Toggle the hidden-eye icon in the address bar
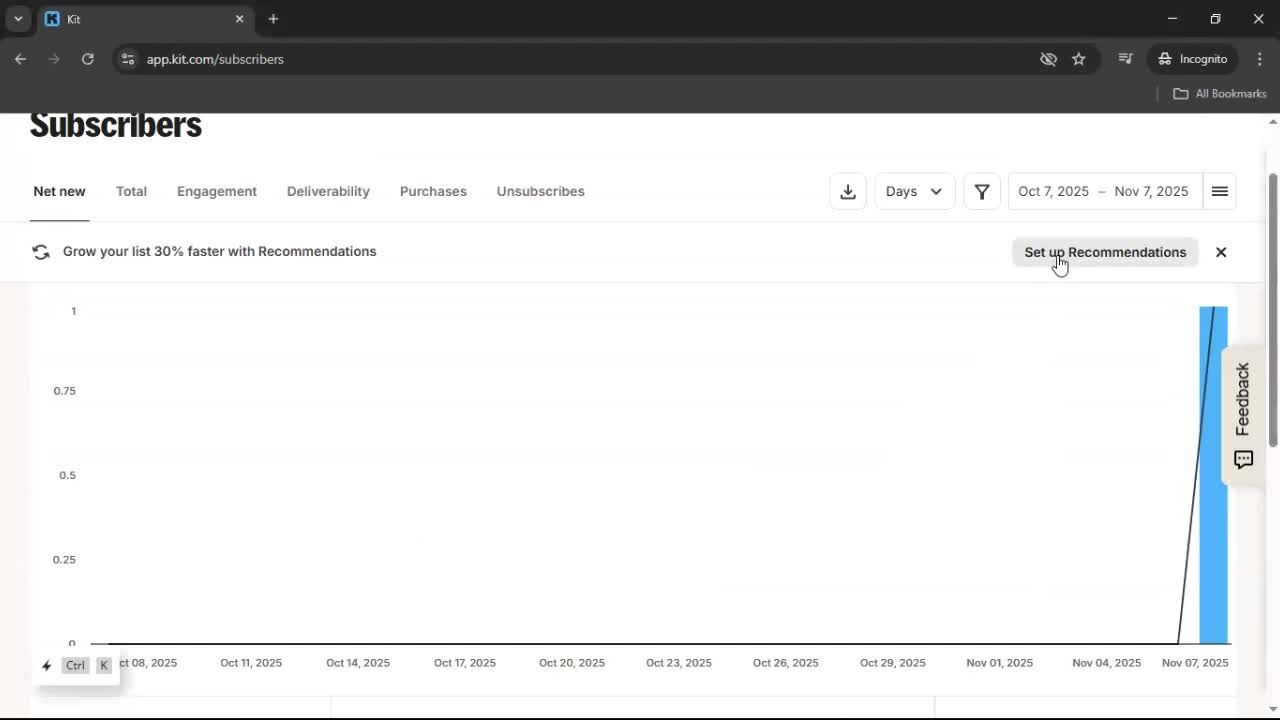 click(x=1048, y=58)
